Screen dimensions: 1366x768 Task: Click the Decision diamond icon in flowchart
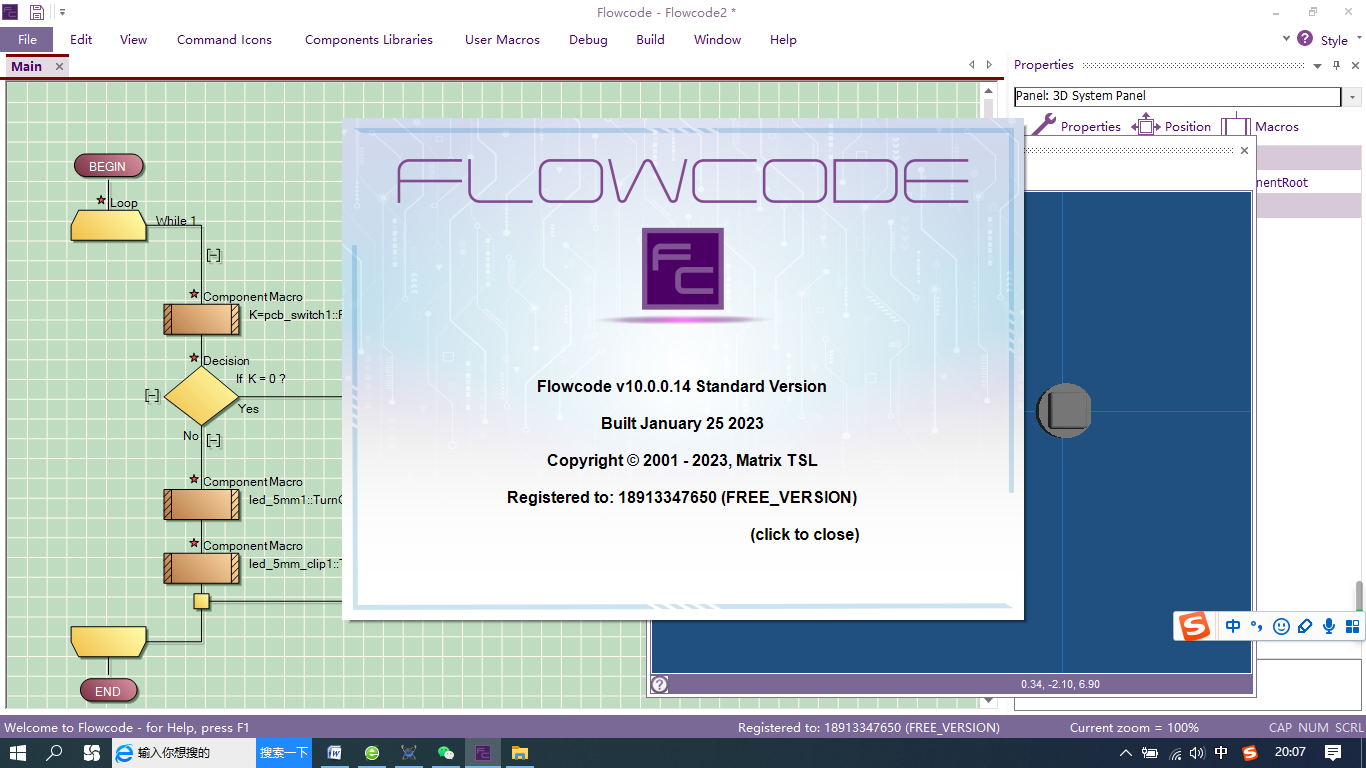[201, 396]
